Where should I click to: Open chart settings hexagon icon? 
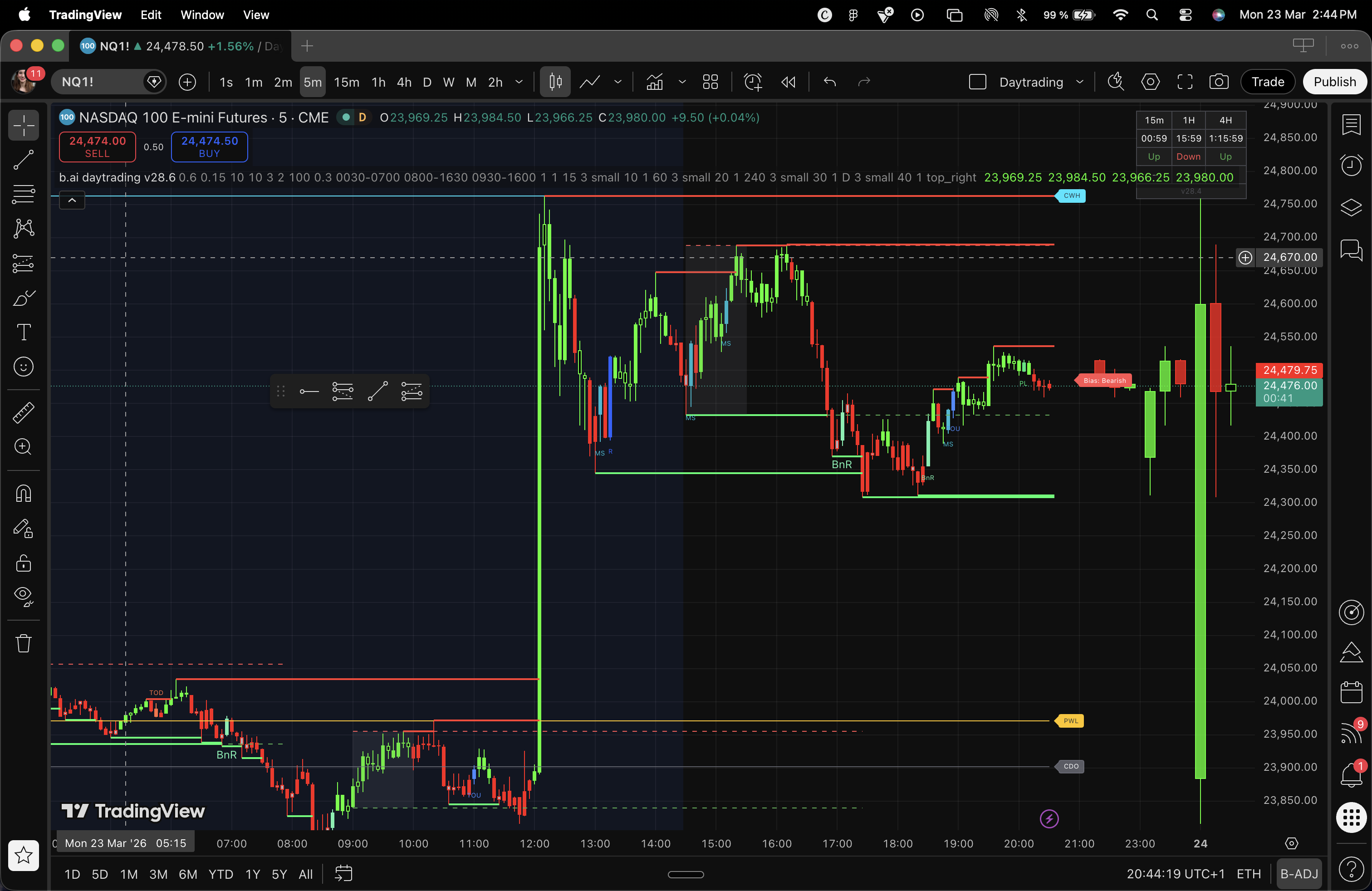click(1150, 82)
